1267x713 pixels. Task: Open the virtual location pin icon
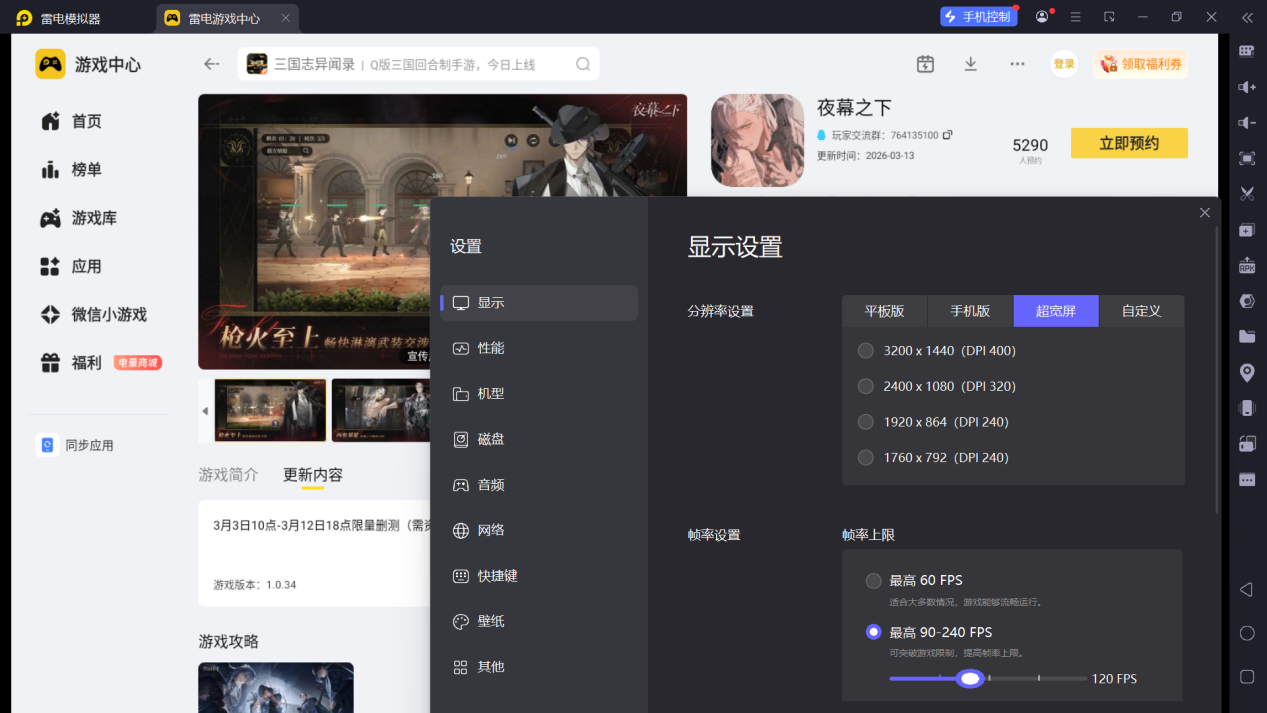click(1247, 373)
